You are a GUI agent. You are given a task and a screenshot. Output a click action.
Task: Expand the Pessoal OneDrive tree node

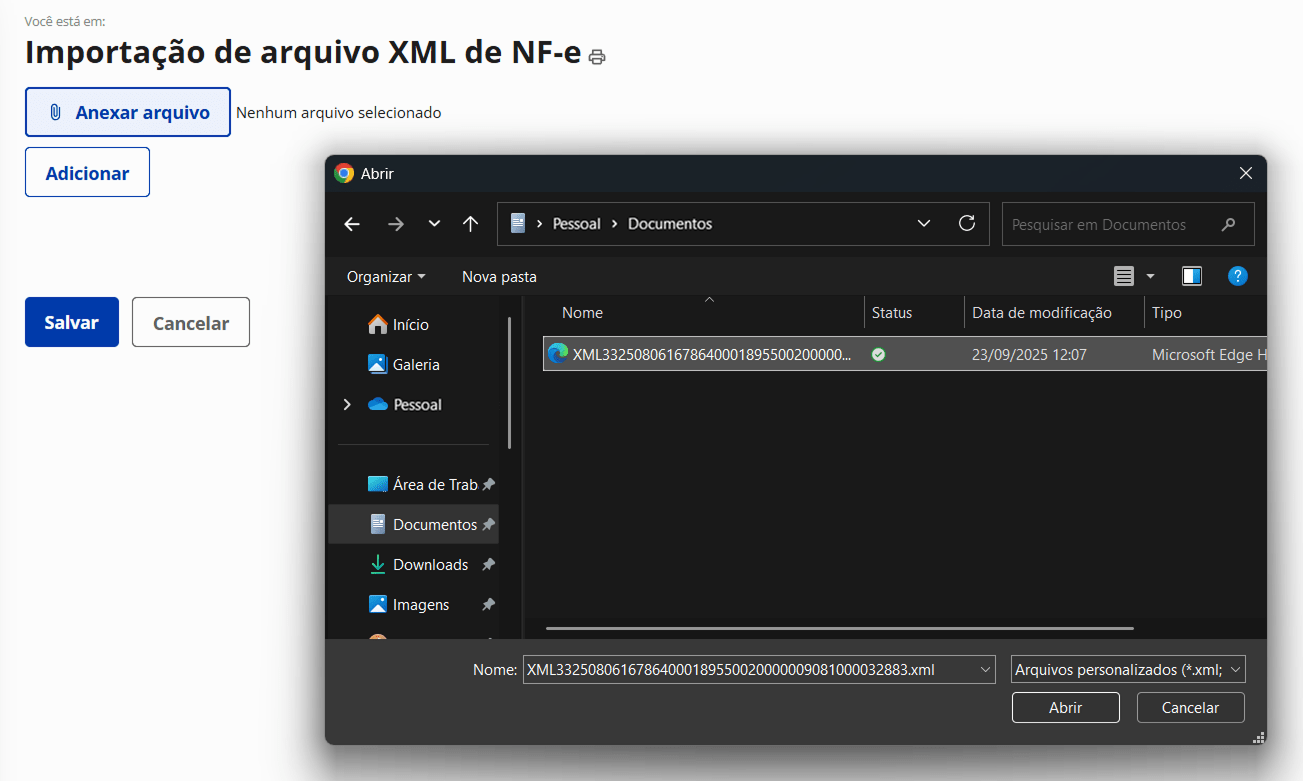(x=348, y=405)
